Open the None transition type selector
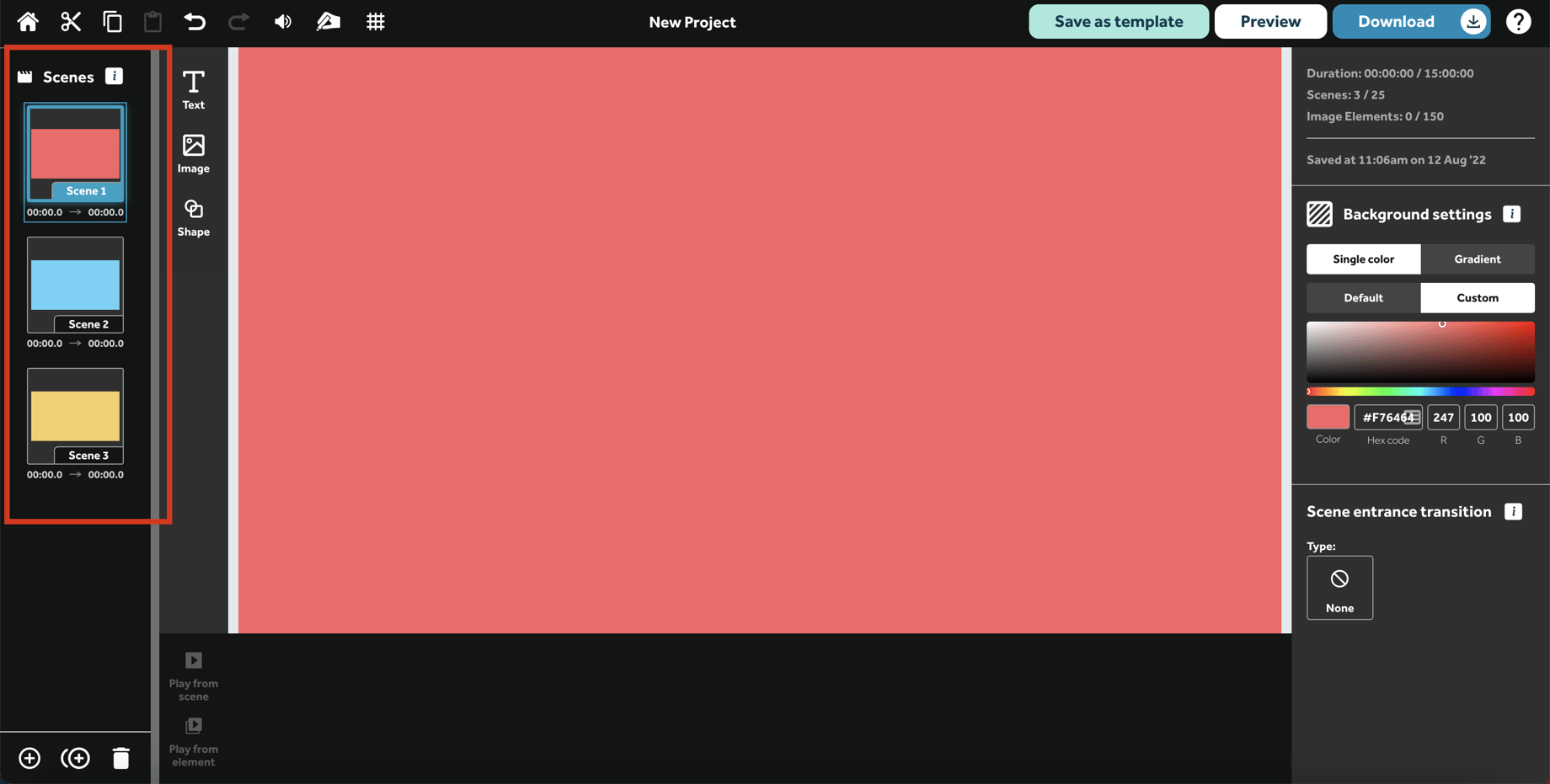The image size is (1550, 784). [1339, 587]
